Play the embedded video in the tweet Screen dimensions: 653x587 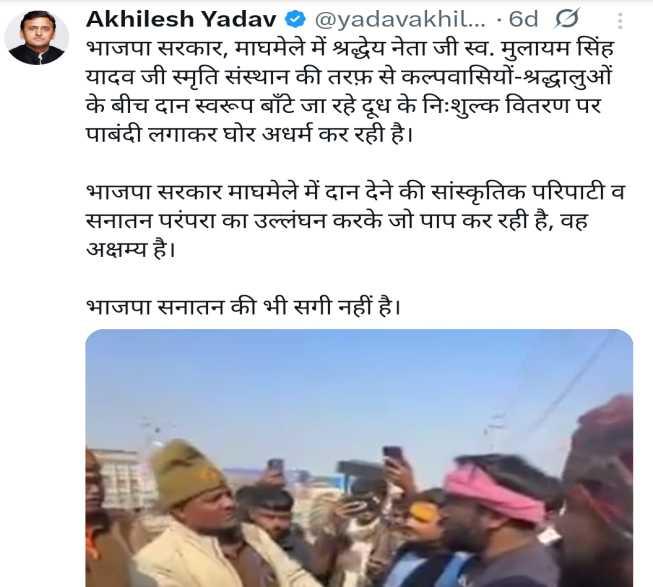point(359,458)
